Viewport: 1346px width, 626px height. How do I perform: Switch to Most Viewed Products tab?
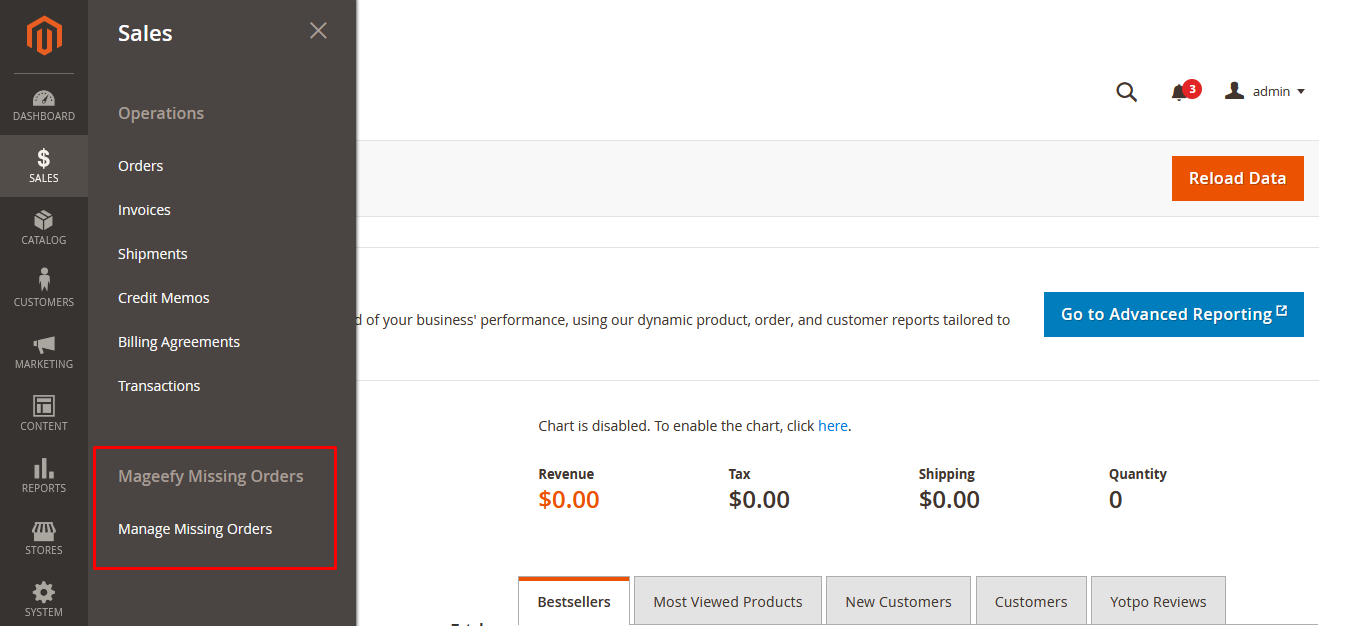[x=727, y=602]
